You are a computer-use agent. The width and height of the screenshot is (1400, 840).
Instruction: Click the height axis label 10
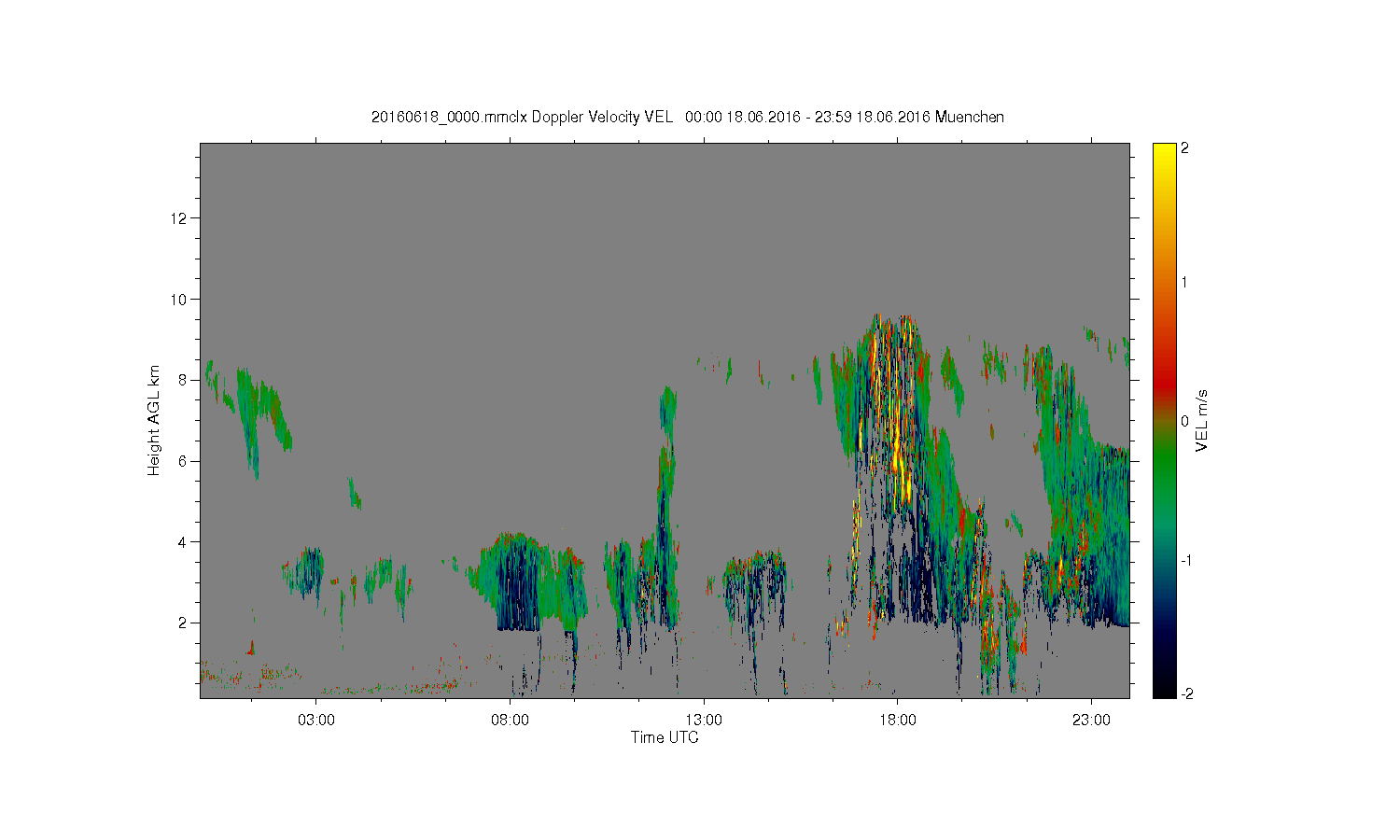[179, 300]
